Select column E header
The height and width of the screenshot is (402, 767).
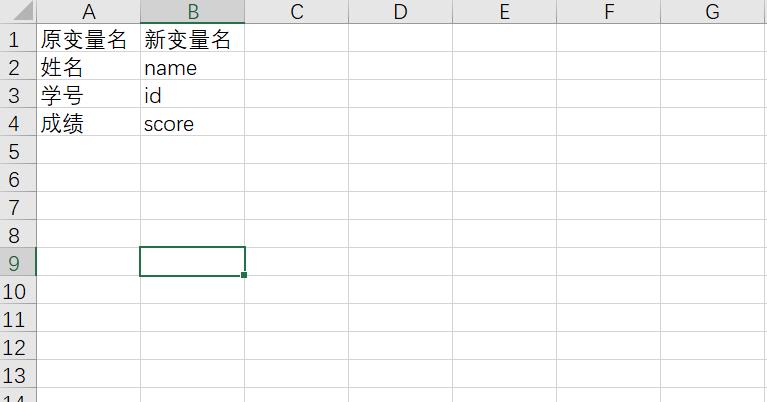504,11
